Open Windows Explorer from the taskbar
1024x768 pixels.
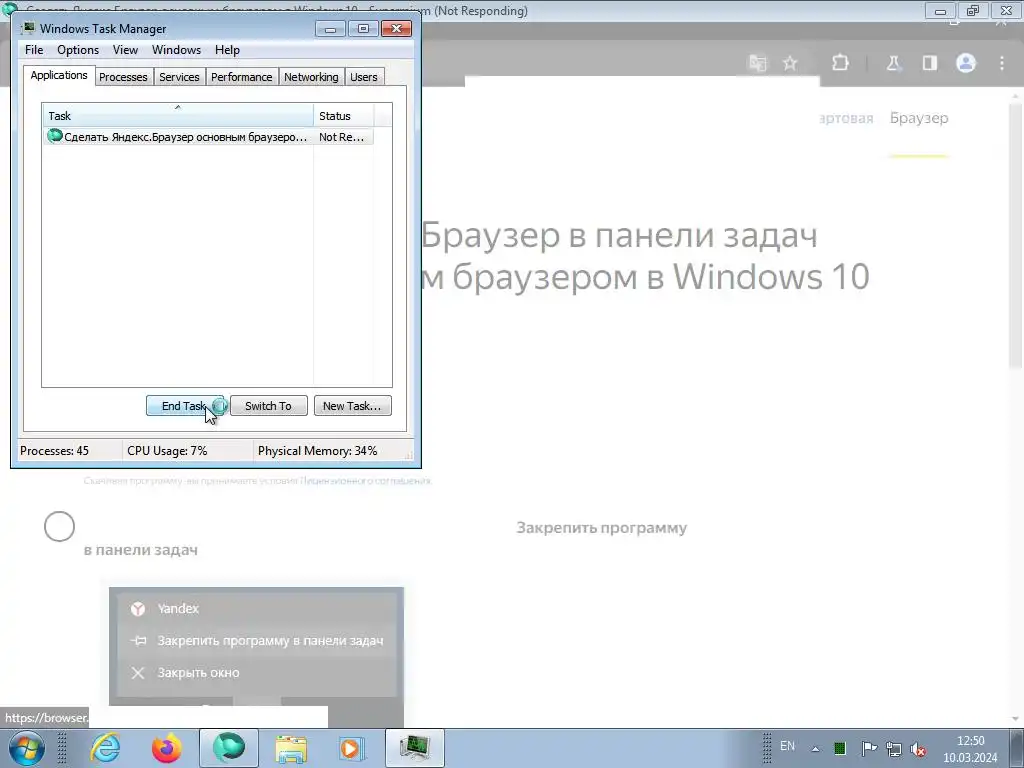click(x=291, y=748)
